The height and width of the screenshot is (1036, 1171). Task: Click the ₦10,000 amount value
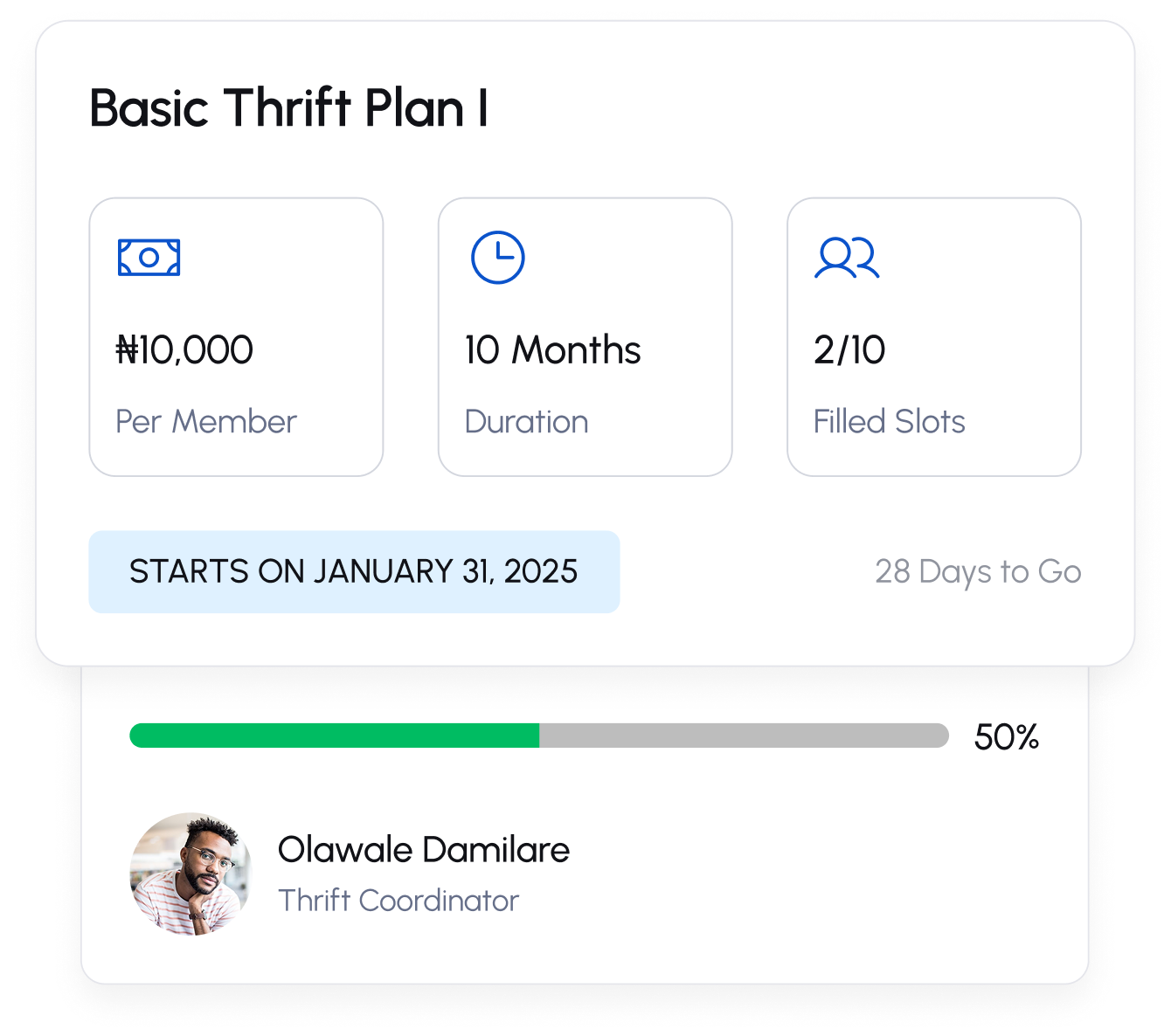pos(184,350)
